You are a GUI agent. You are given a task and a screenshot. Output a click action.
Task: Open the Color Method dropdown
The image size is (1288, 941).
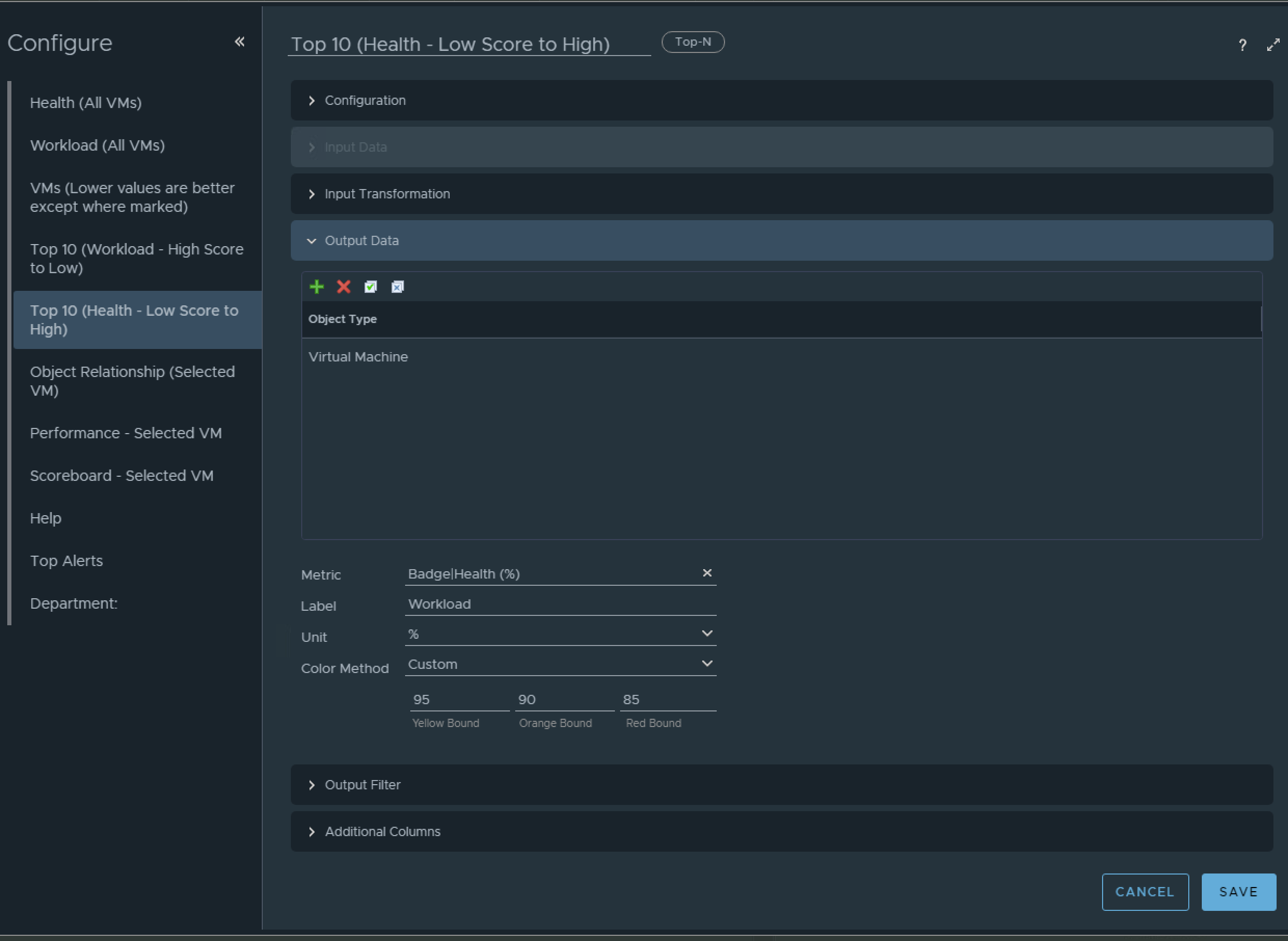pos(559,664)
